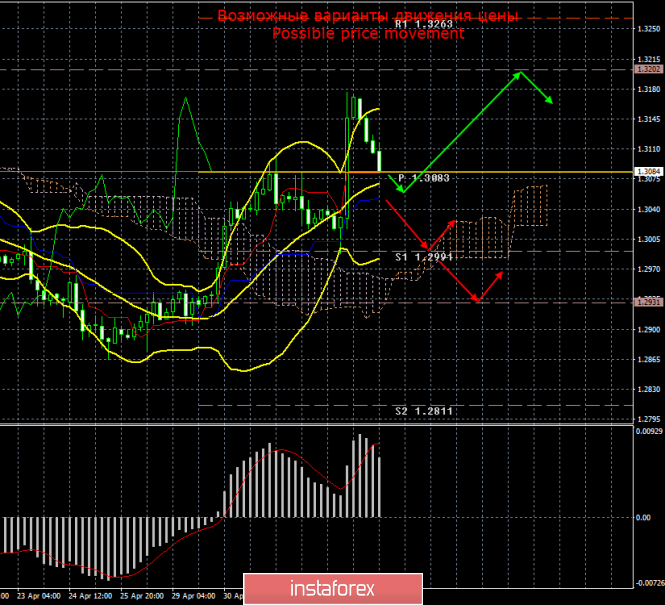Screen dimensions: 665x605
Task: Click the '29 Apr 04:00' time label
Action: tap(193, 596)
